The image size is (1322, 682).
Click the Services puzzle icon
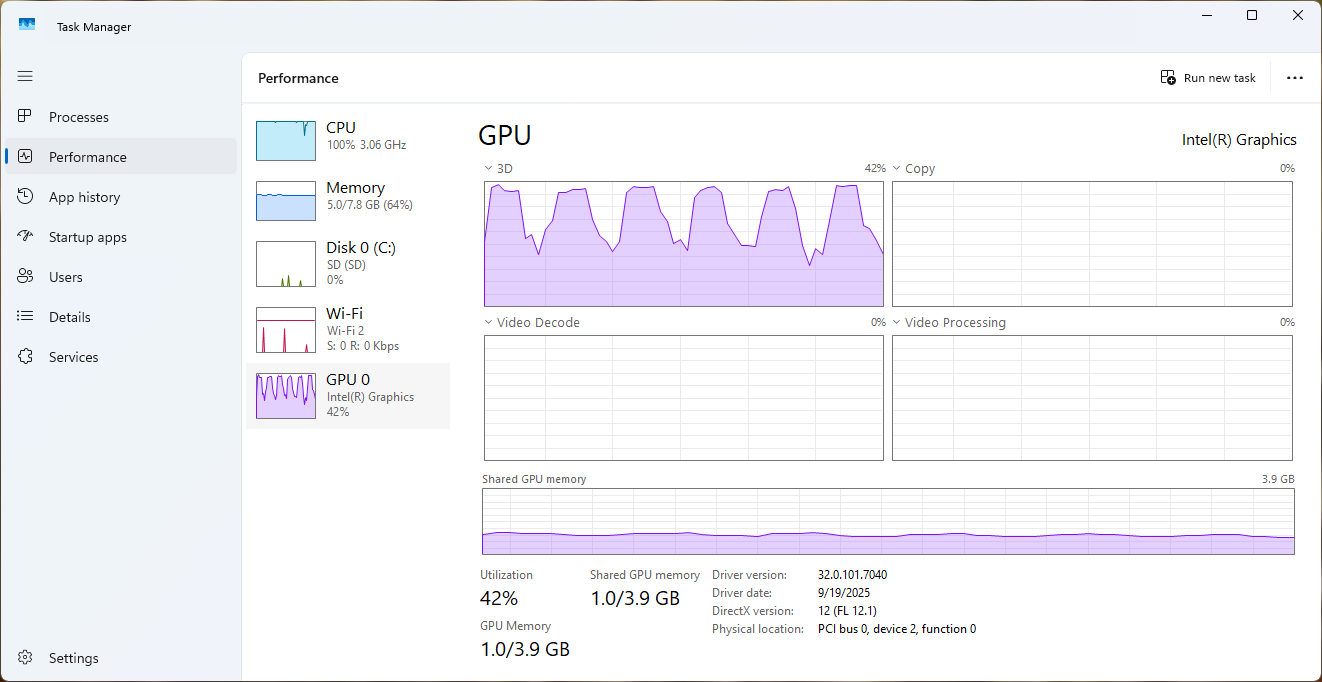[26, 357]
